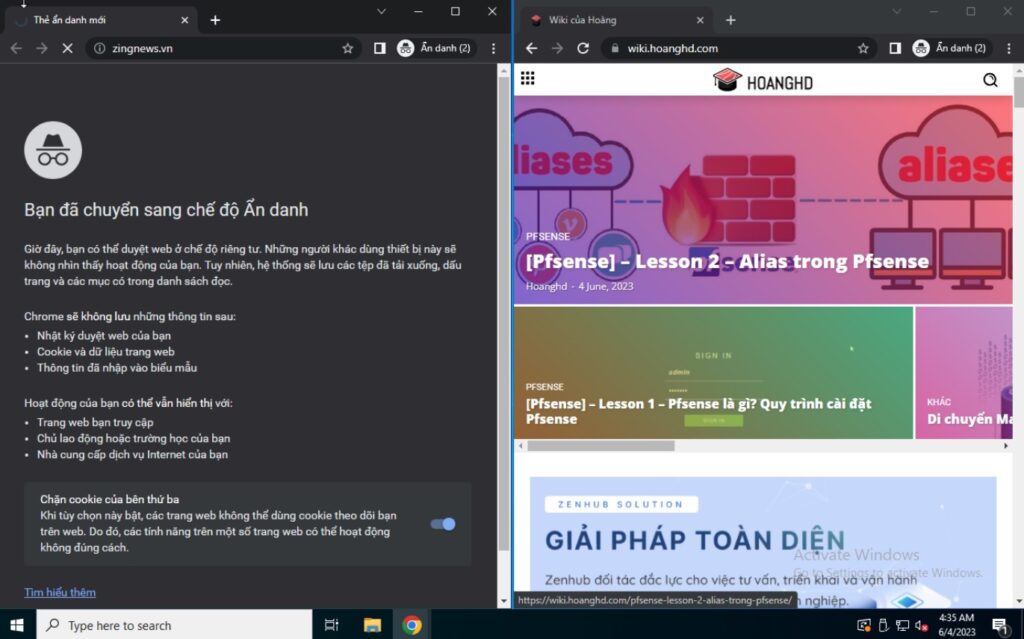Viewport: 1024px width, 639px height.
Task: Open volume control in system tray
Action: [x=921, y=625]
